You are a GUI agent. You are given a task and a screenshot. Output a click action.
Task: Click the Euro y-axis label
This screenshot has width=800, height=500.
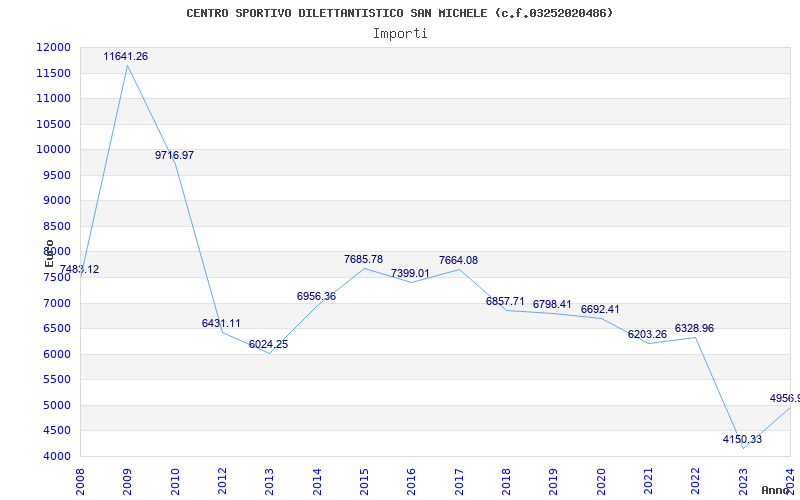pos(49,253)
